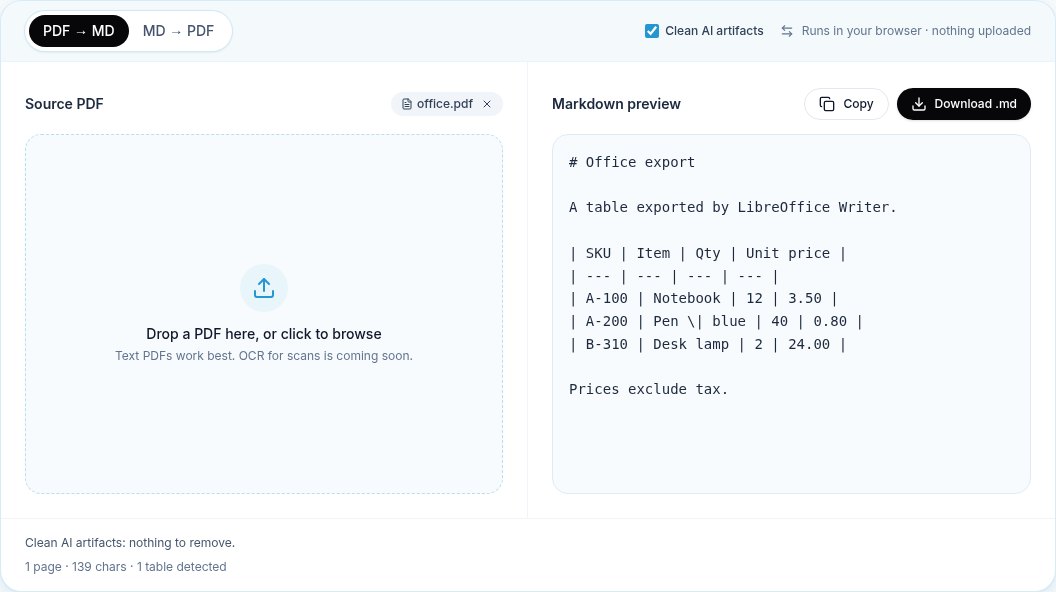Screen dimensions: 1056x592
Task: Copy the markdown preview with the Copy button
Action: [x=846, y=104]
